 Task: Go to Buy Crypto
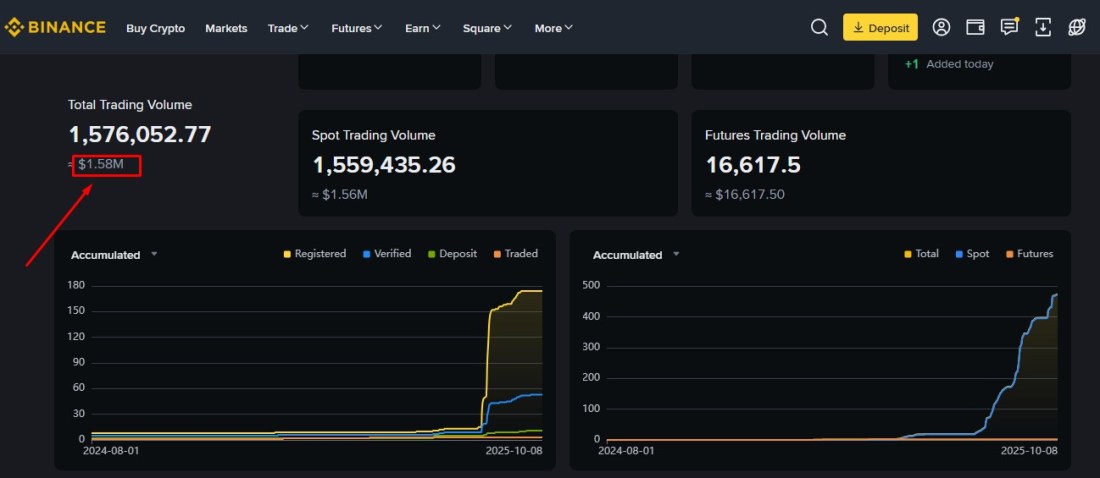pos(155,28)
